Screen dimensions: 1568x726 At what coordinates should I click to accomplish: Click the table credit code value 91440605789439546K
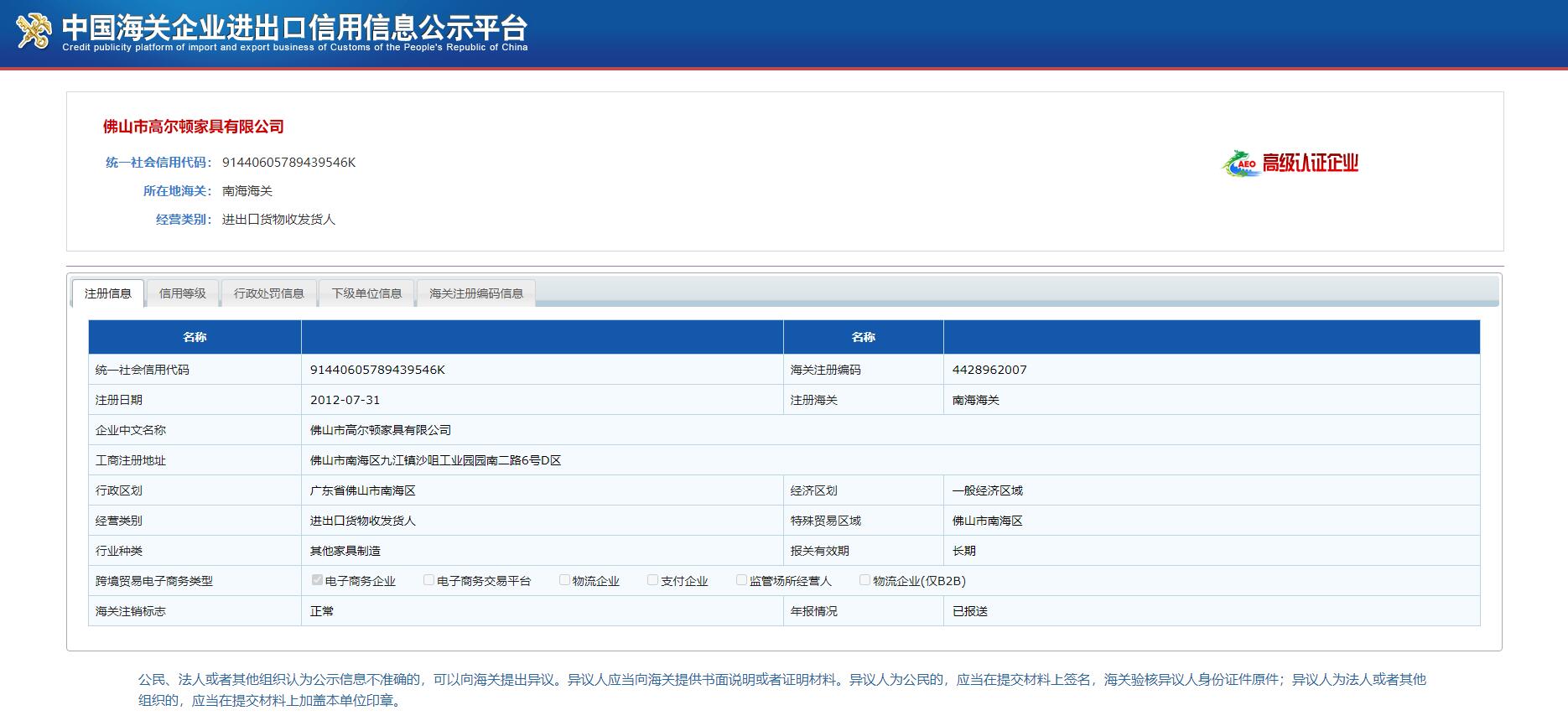pyautogui.click(x=377, y=370)
